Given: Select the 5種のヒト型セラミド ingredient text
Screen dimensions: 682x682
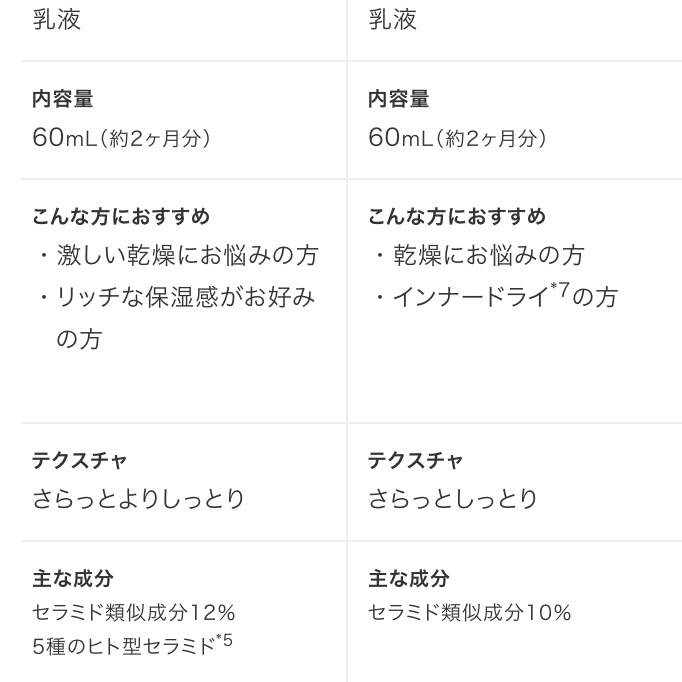Looking at the screenshot, I should click(124, 646).
